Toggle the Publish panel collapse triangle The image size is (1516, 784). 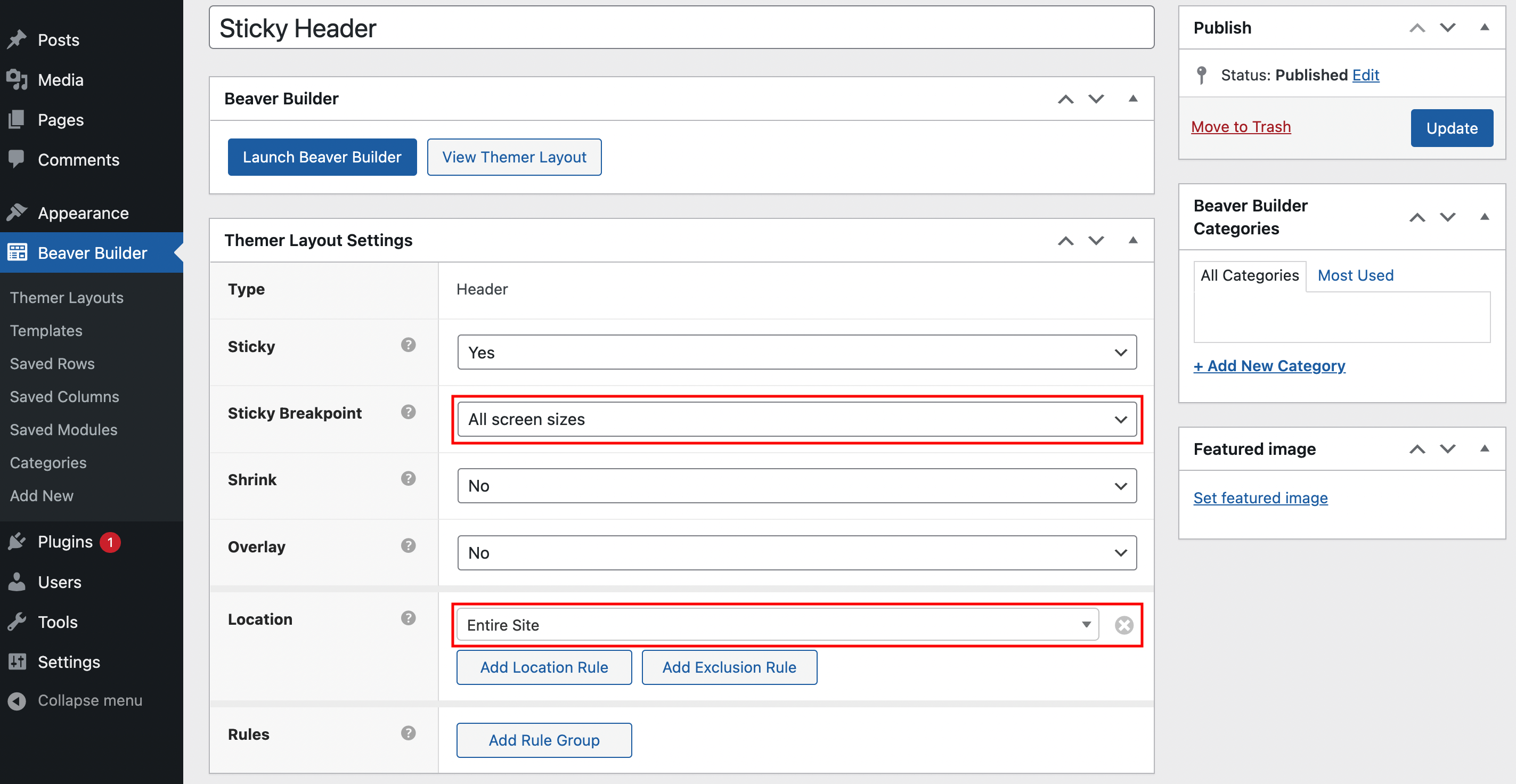point(1485,27)
